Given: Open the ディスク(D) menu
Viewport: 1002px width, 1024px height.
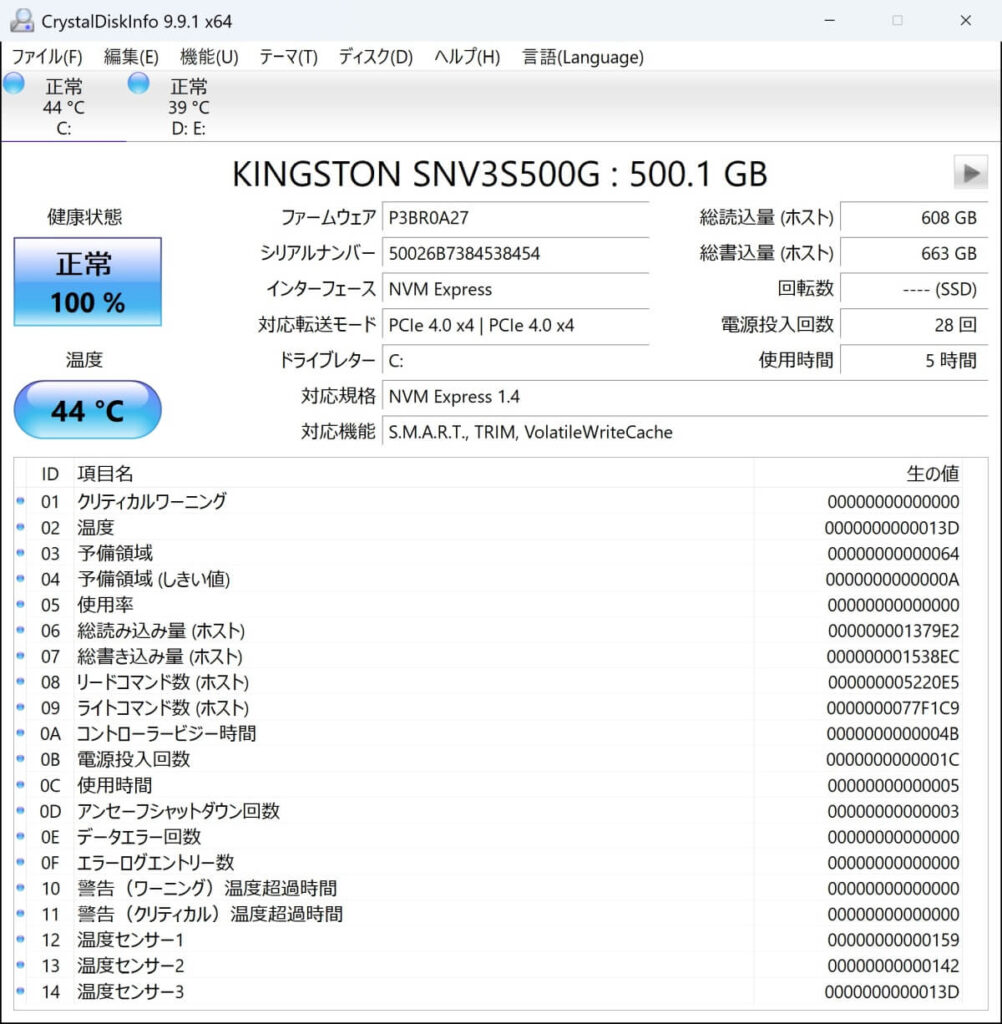Looking at the screenshot, I should [376, 57].
